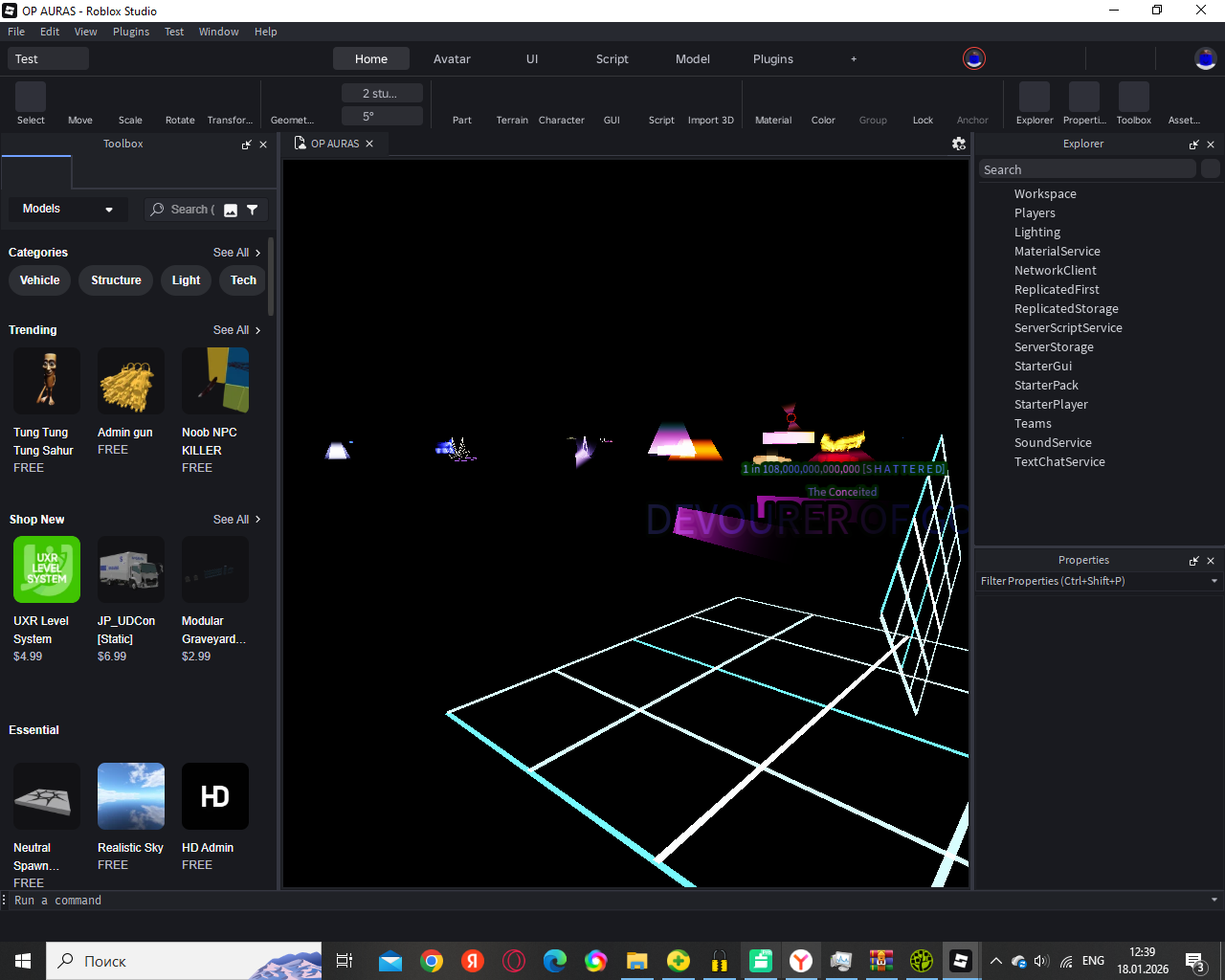Toggle the Lock tool
Viewport: 1225px width, 980px height.
coord(923,103)
